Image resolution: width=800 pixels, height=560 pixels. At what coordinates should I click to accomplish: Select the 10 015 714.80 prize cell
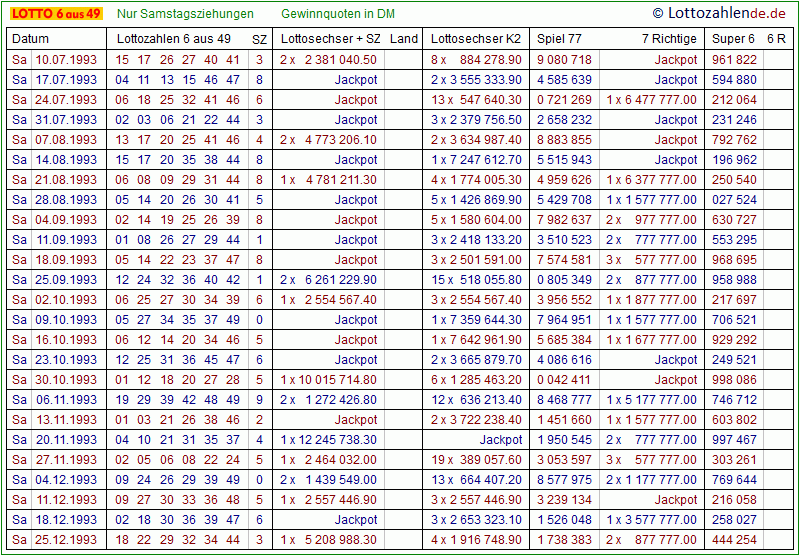[x=337, y=380]
